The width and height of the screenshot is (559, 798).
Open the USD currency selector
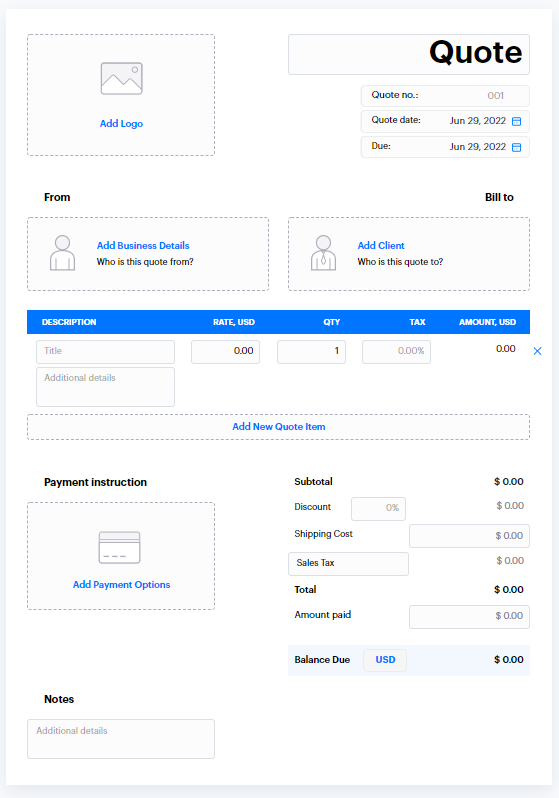385,660
